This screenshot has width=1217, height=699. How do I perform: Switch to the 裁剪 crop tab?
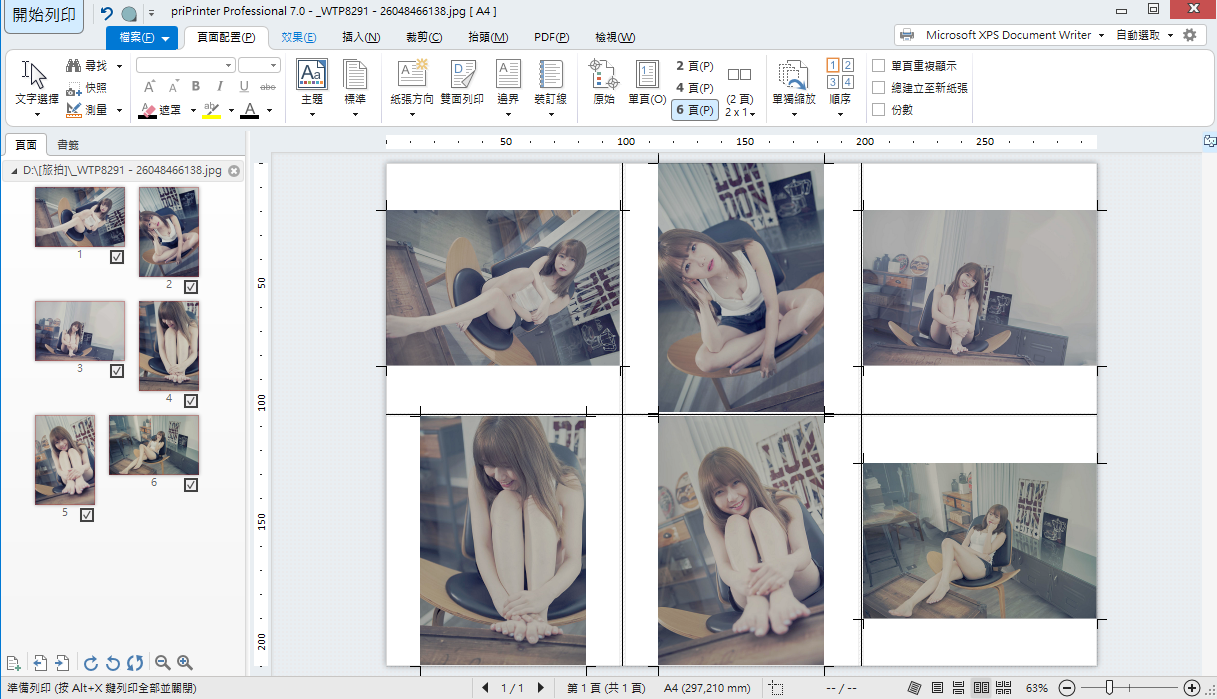tap(424, 38)
